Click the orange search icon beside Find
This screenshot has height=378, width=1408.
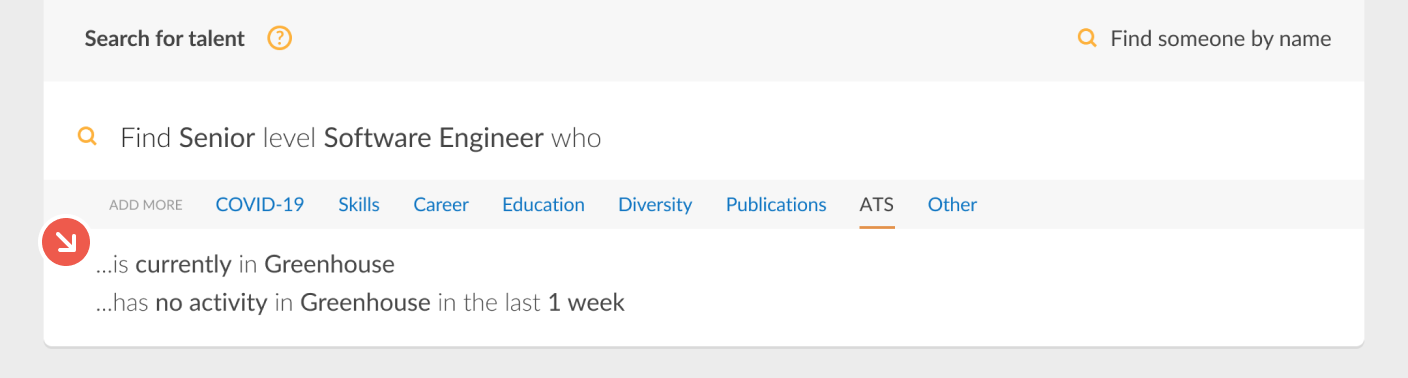87,137
